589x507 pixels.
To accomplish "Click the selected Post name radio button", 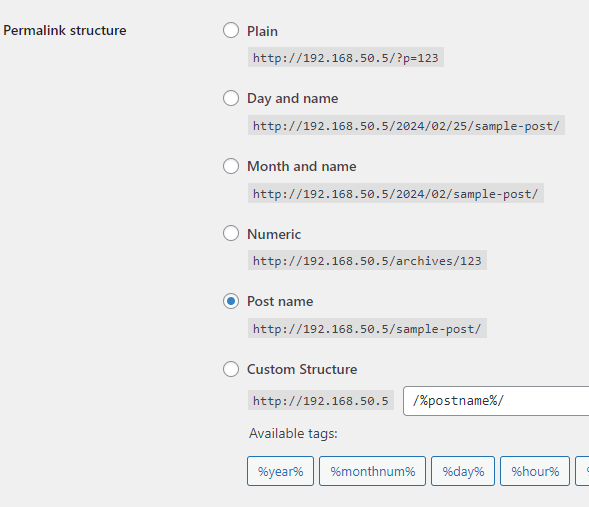I will (231, 301).
